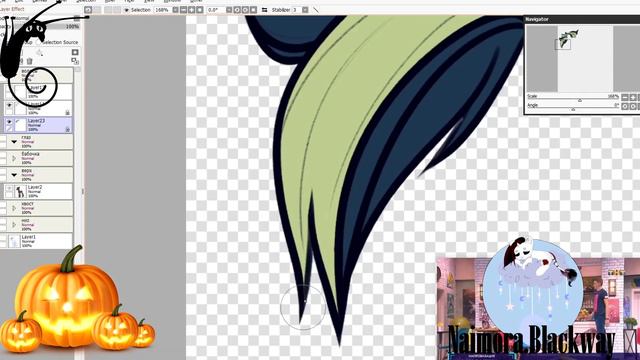Click the Navigator rotate counterclockwise button
Viewport: 640px width, 360px height.
click(x=625, y=106)
